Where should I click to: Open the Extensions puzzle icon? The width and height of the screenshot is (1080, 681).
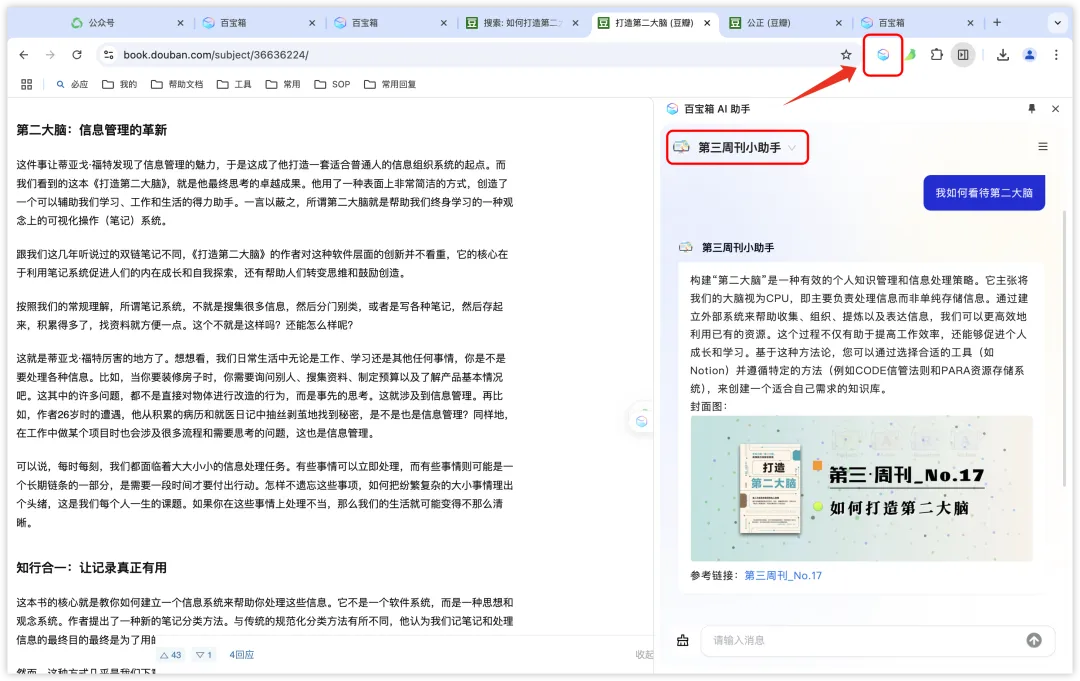coord(937,54)
